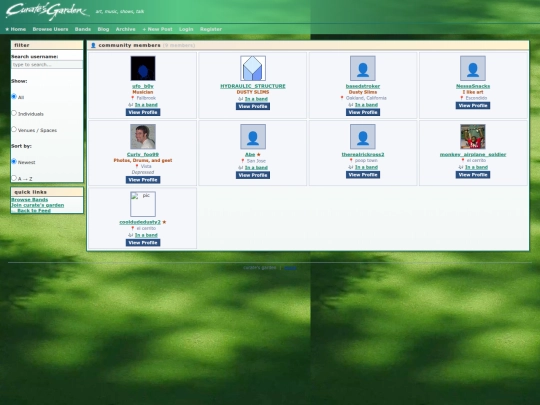Select the Individuals show filter
The height and width of the screenshot is (405, 540).
(x=14, y=113)
